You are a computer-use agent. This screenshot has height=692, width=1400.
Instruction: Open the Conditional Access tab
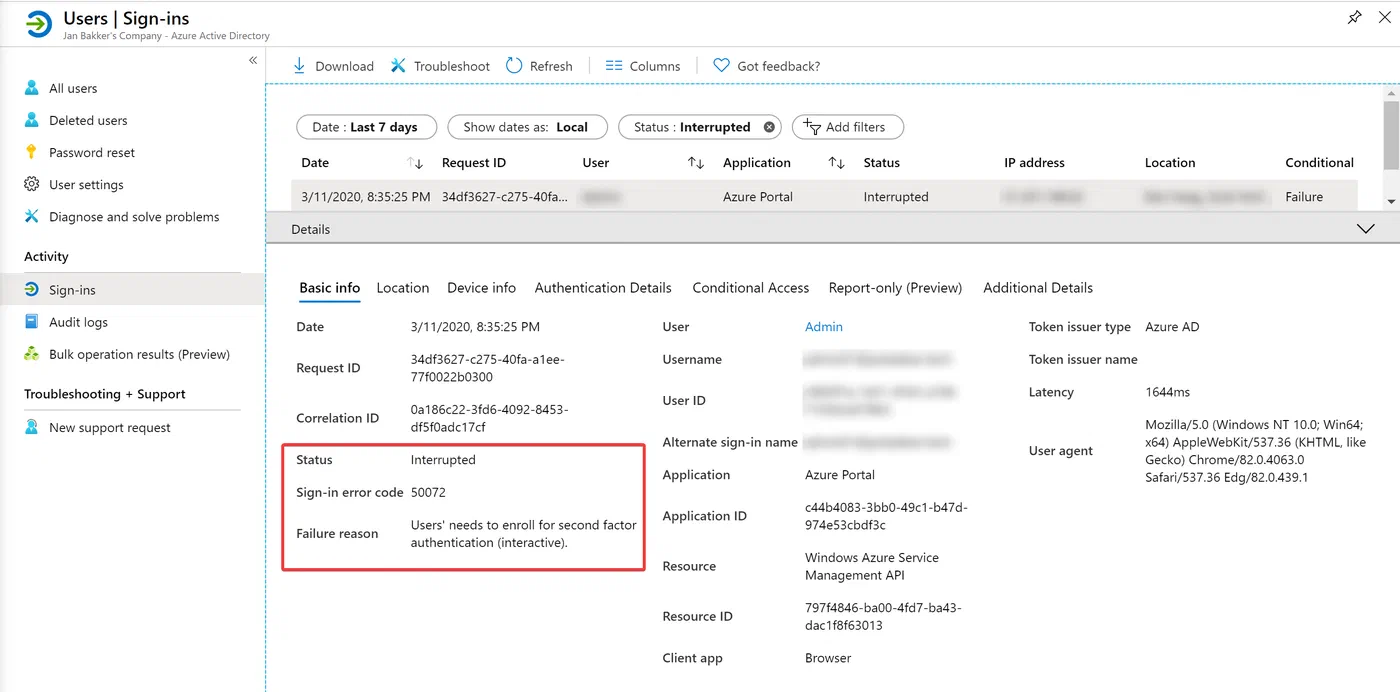751,288
